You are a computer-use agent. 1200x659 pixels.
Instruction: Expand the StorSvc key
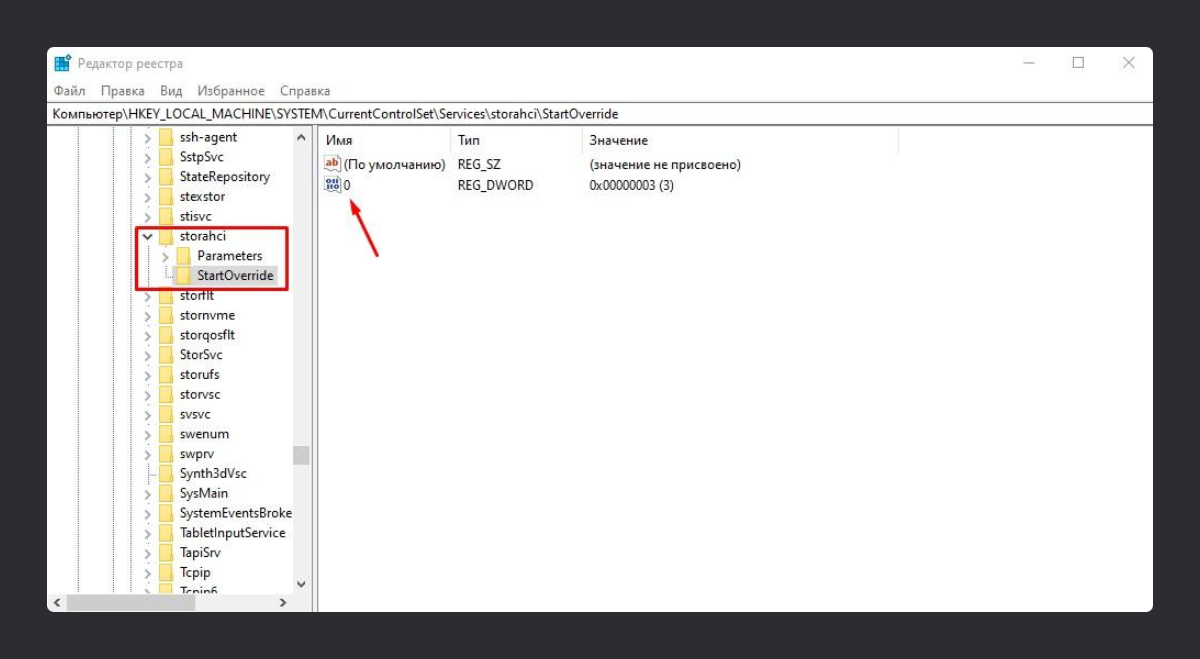click(x=148, y=355)
